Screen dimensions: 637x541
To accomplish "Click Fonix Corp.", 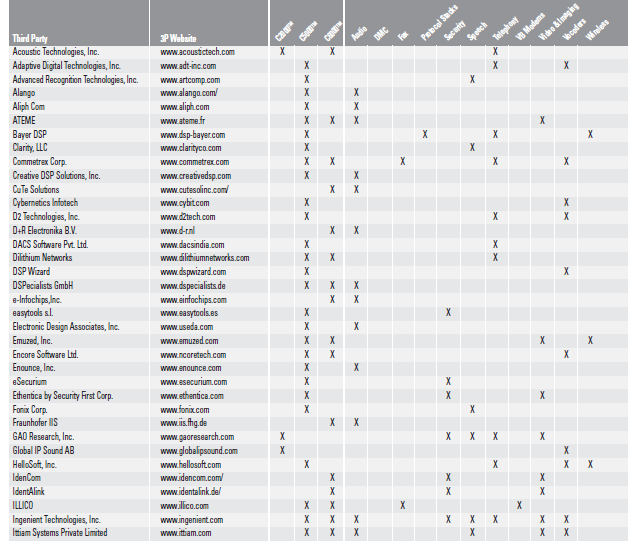I will [x=30, y=409].
